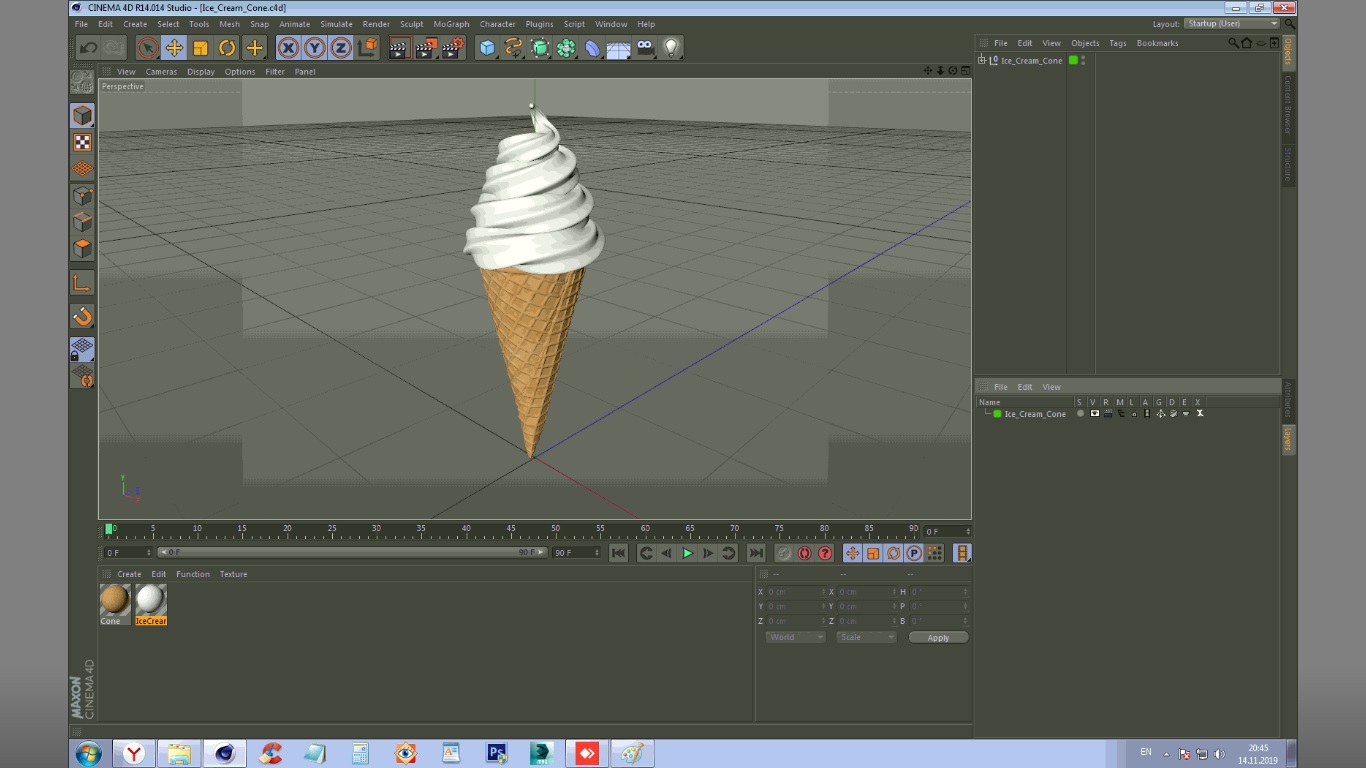
Task: Switch to Model mode cube icon
Action: (x=82, y=115)
